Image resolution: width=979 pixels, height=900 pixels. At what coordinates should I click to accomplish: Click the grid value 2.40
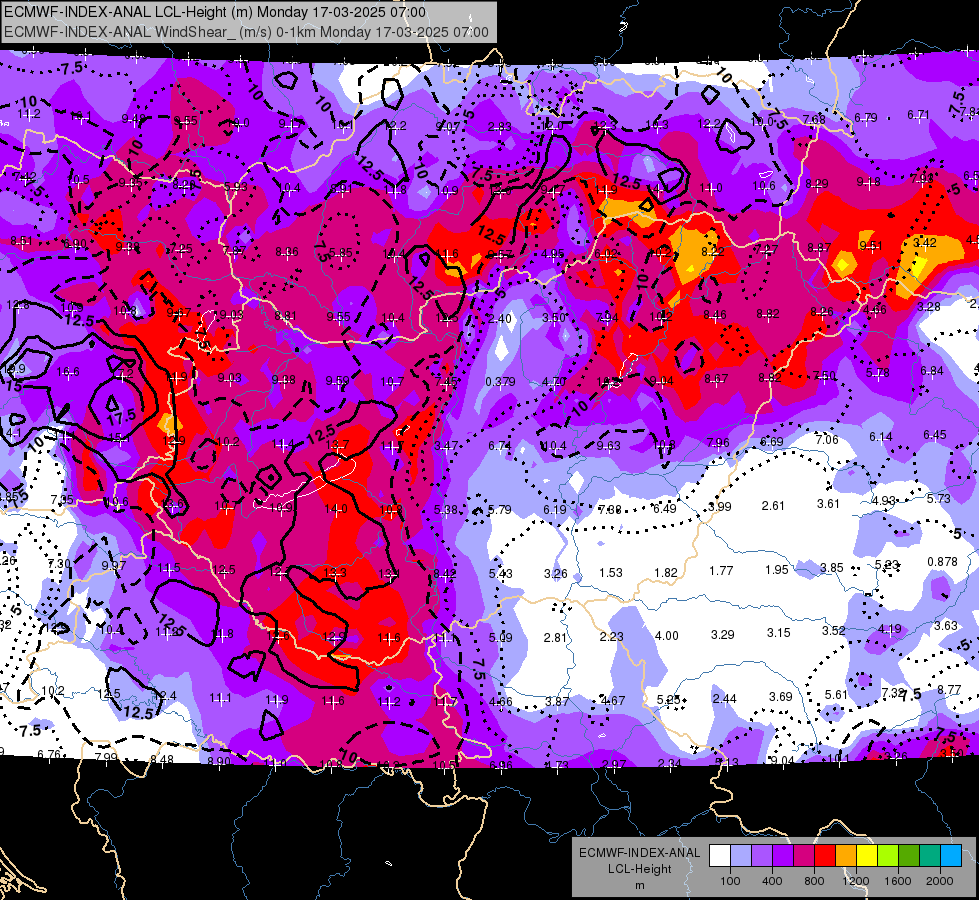[500, 319]
